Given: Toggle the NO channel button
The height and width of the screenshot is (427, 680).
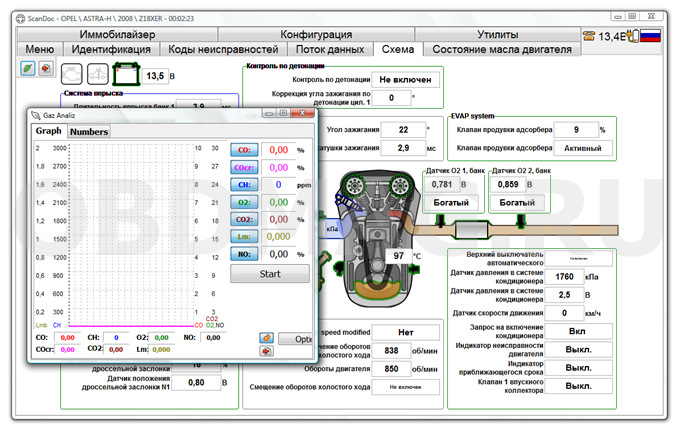Looking at the screenshot, I should 243,254.
